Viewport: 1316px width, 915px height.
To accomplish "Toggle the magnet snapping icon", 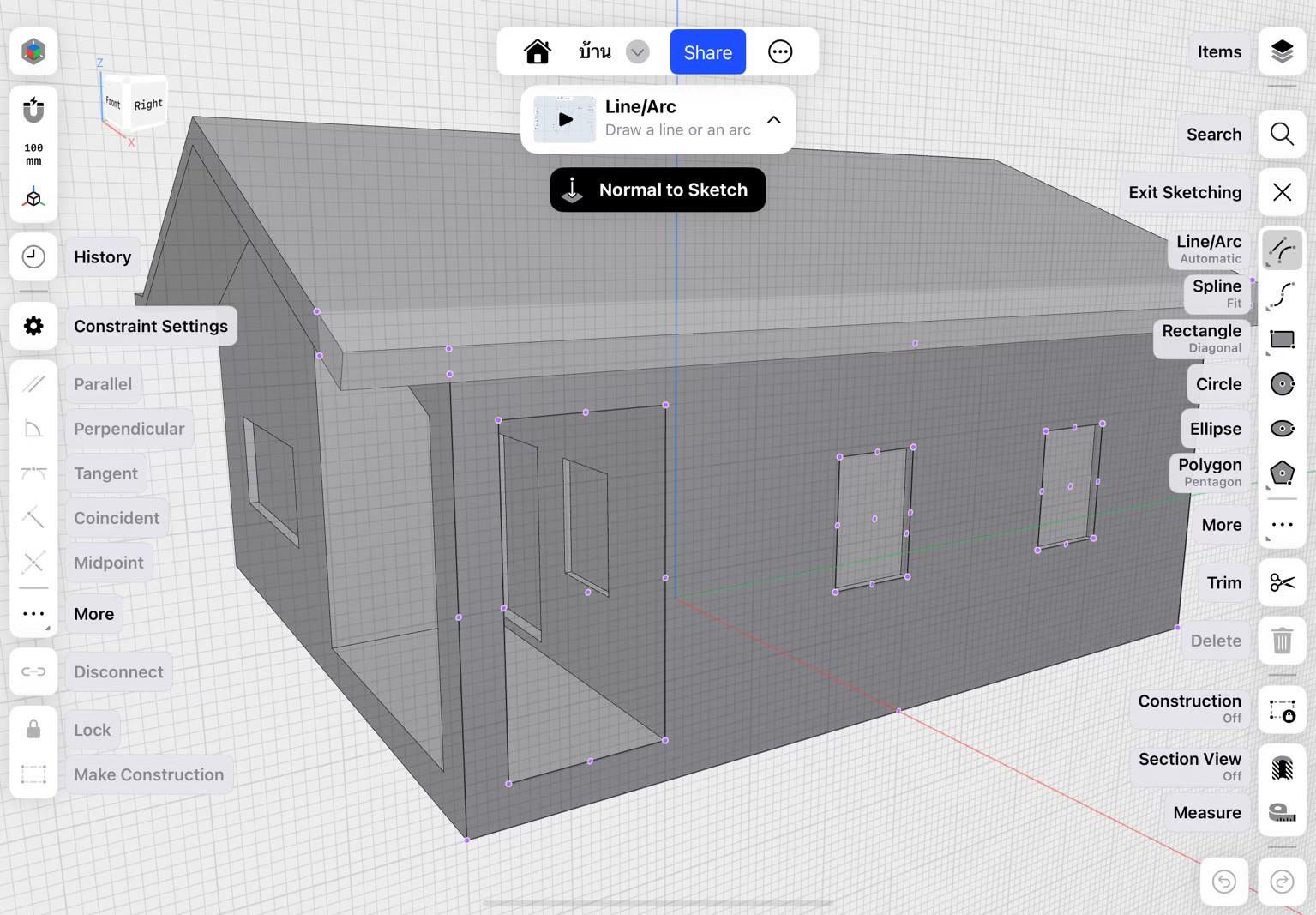I will pyautogui.click(x=33, y=110).
